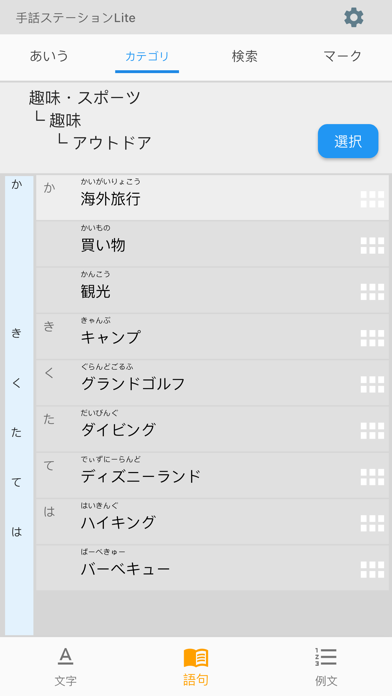Open the グランドゴルフ entry

tap(212, 383)
